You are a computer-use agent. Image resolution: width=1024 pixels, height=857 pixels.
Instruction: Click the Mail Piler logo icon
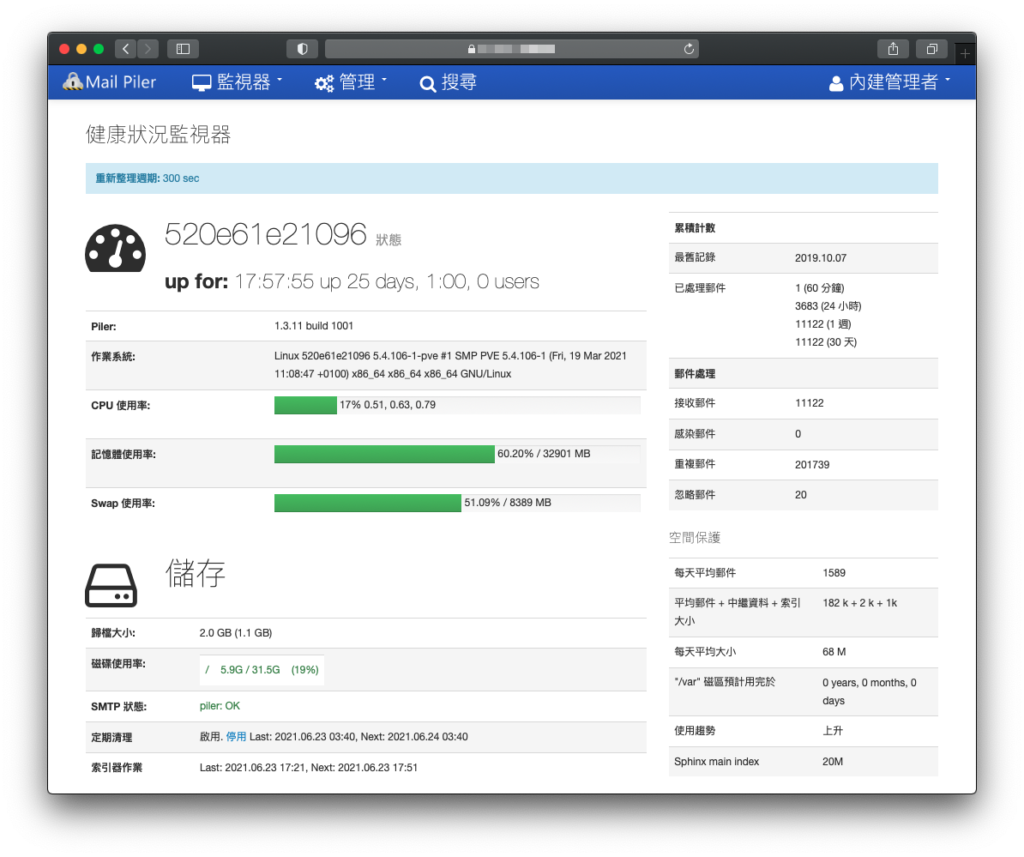click(x=72, y=82)
